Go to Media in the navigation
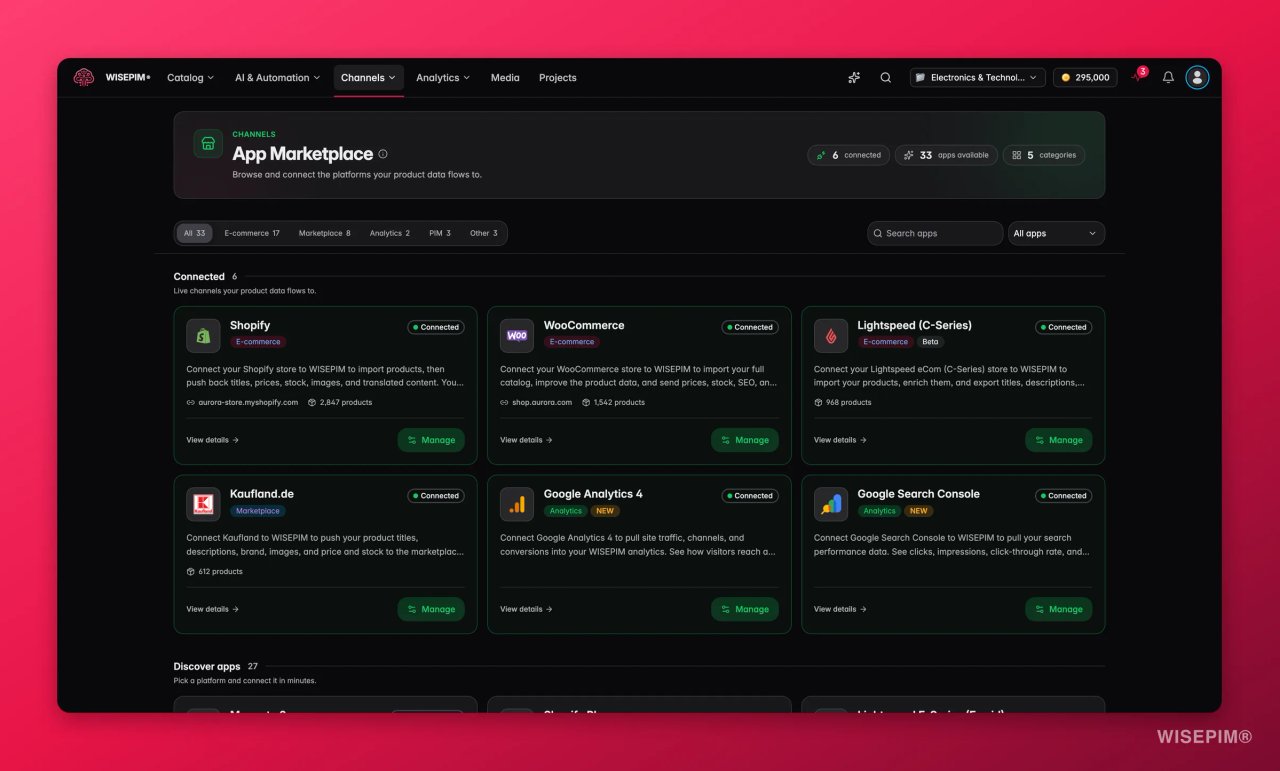Screen dimensions: 1280x771 click(505, 77)
